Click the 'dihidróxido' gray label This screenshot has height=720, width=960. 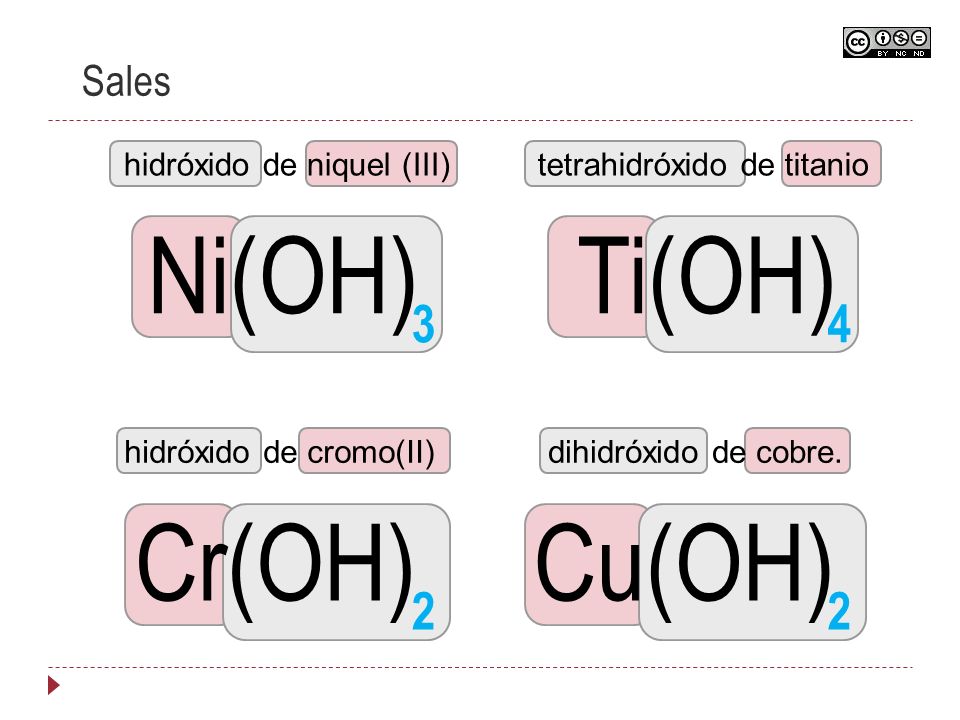(623, 451)
